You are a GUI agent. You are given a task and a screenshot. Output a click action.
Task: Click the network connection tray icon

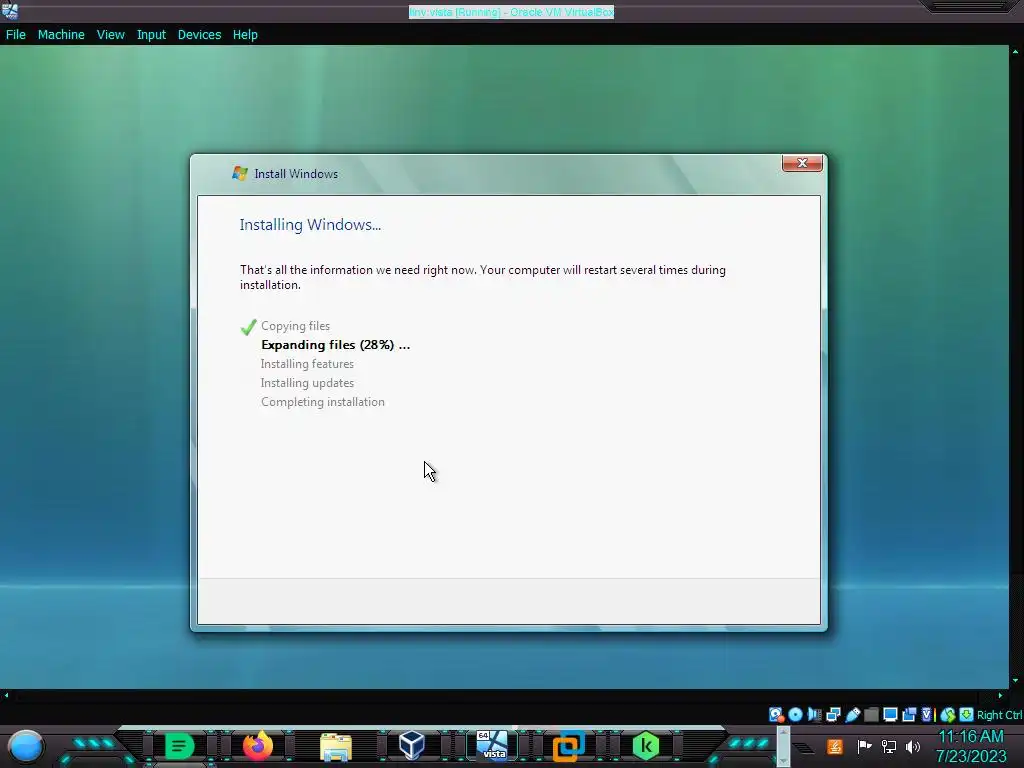888,746
